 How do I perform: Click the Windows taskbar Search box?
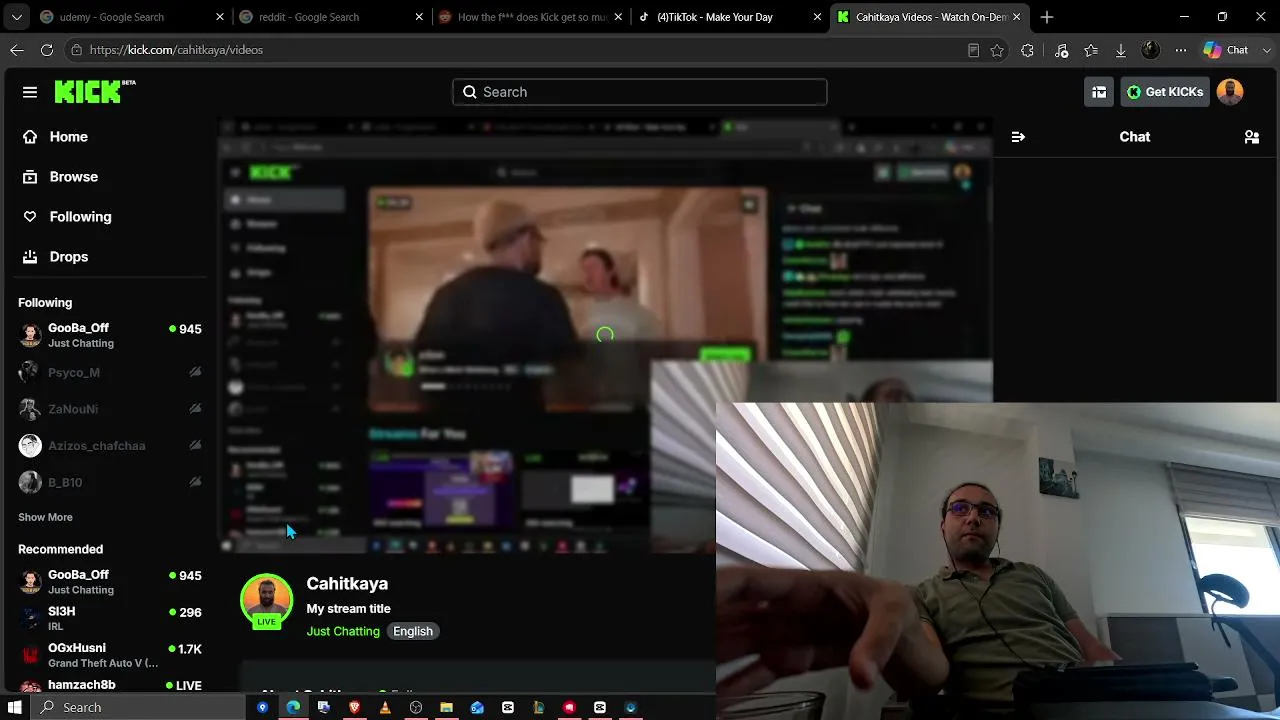138,707
